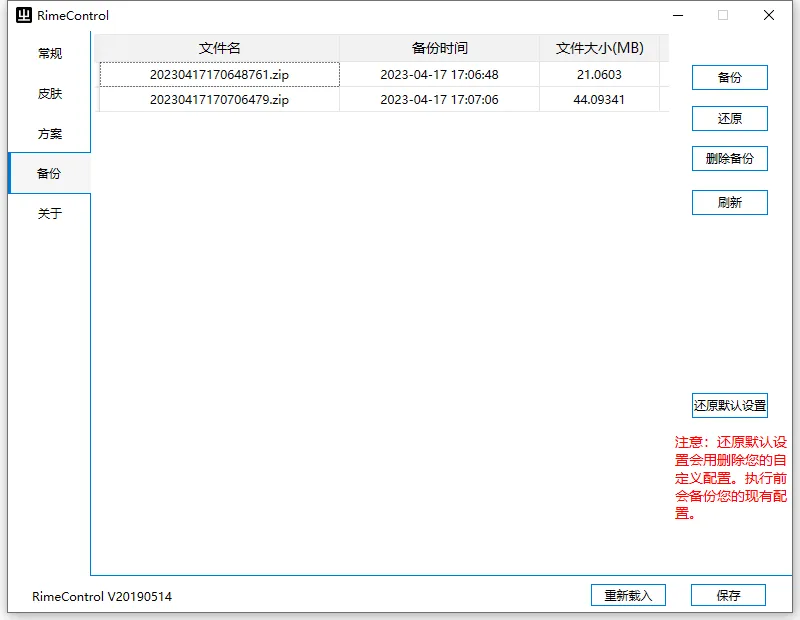Screen dimensions: 800x620
Task: Refresh the list with 刷新 button
Action: 729,203
